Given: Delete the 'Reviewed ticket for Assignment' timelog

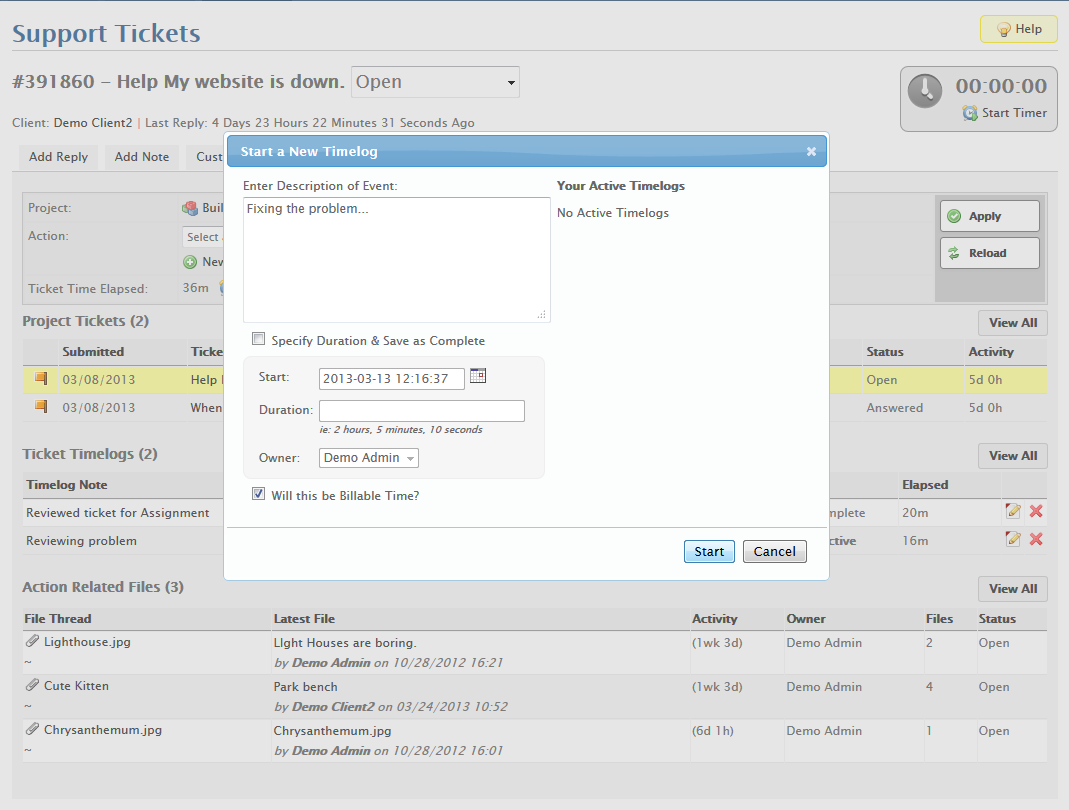Looking at the screenshot, I should pyautogui.click(x=1036, y=511).
